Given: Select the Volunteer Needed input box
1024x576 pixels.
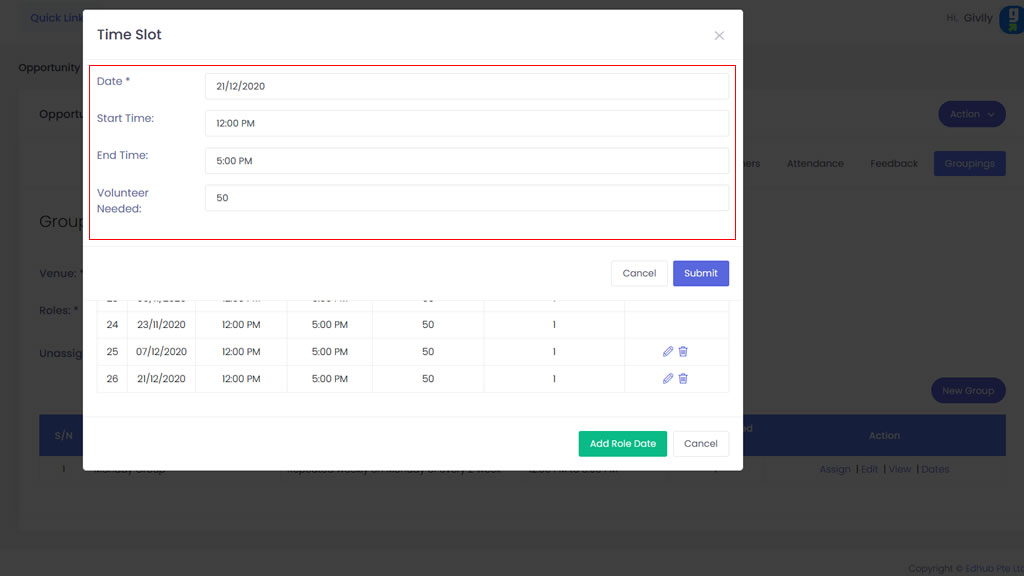Looking at the screenshot, I should 466,198.
